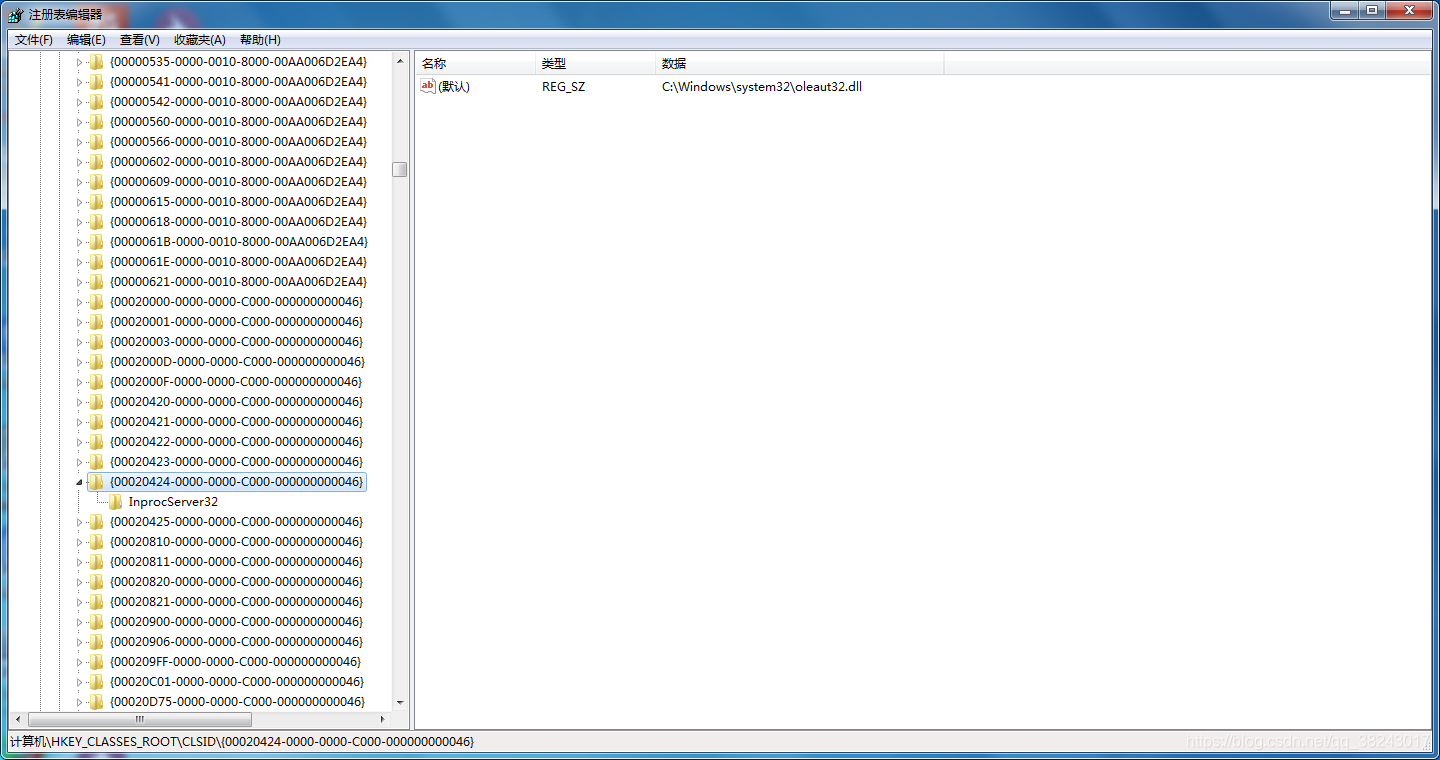Open the 查看(V) menu

[140, 40]
